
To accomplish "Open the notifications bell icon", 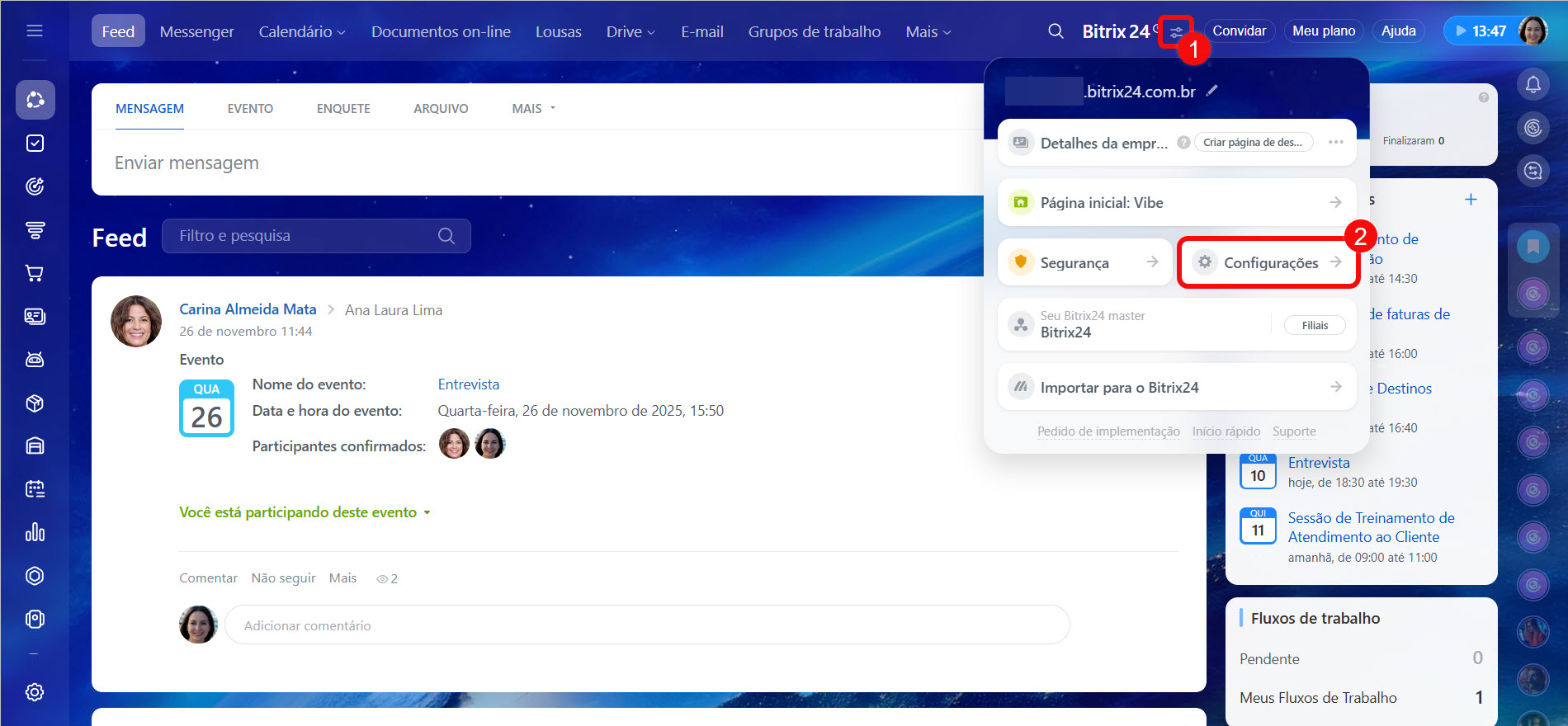I will tap(1533, 84).
